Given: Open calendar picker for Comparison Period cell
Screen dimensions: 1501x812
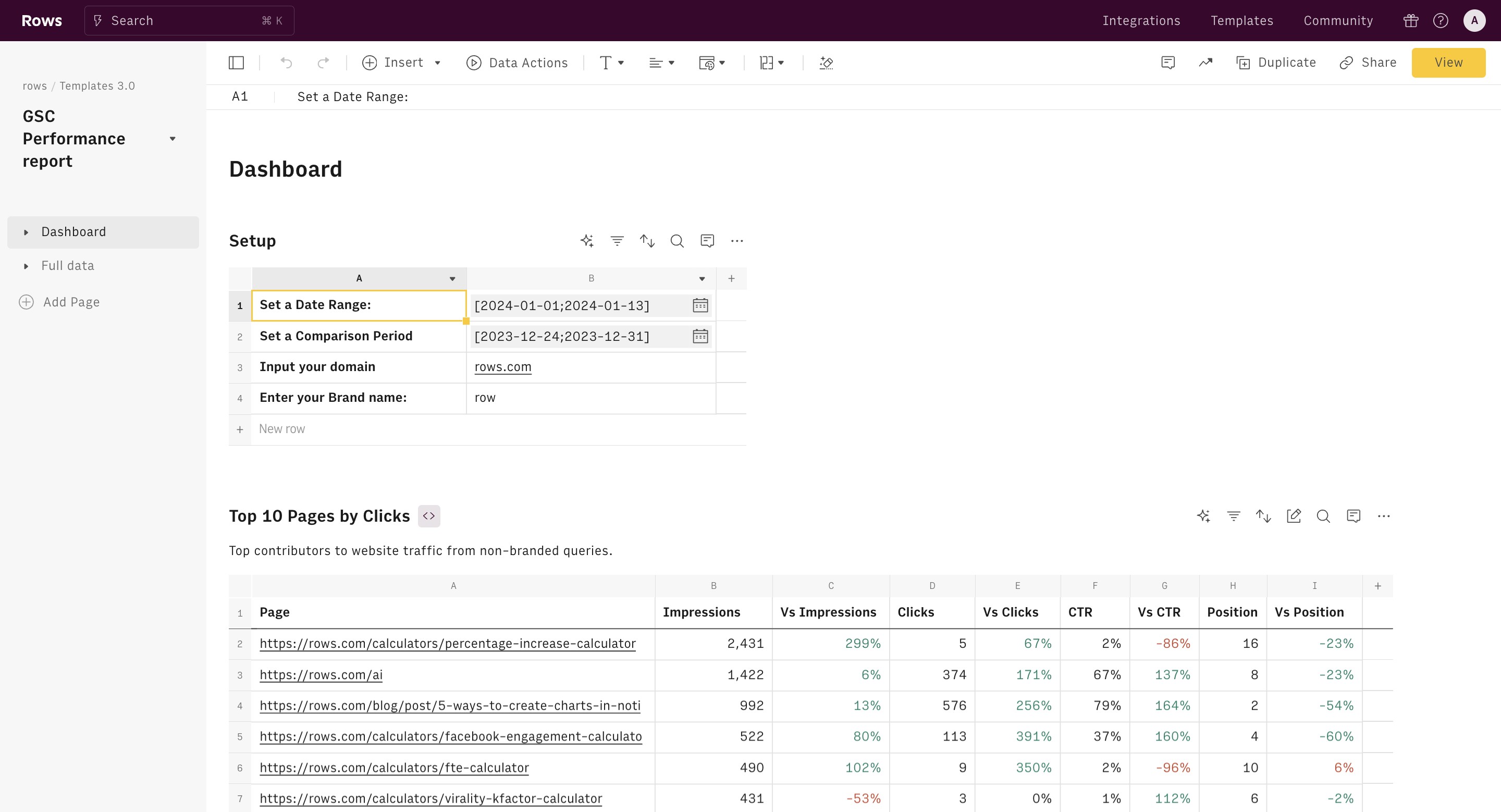Looking at the screenshot, I should pyautogui.click(x=700, y=336).
